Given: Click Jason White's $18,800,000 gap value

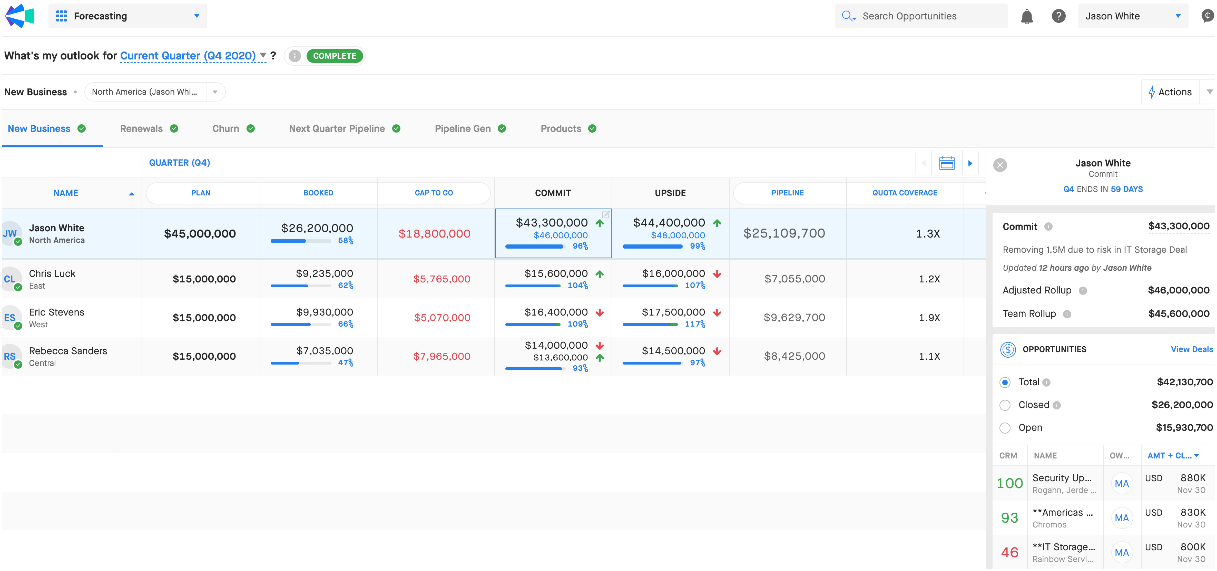Looking at the screenshot, I should 434,234.
